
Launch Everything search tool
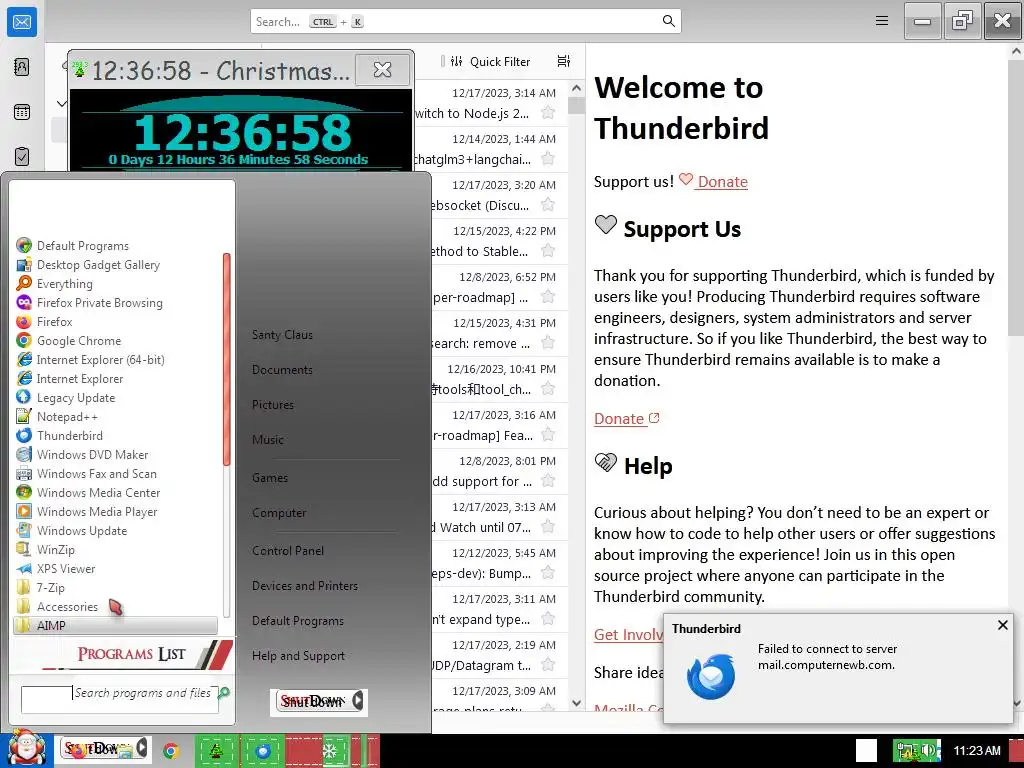coord(65,283)
